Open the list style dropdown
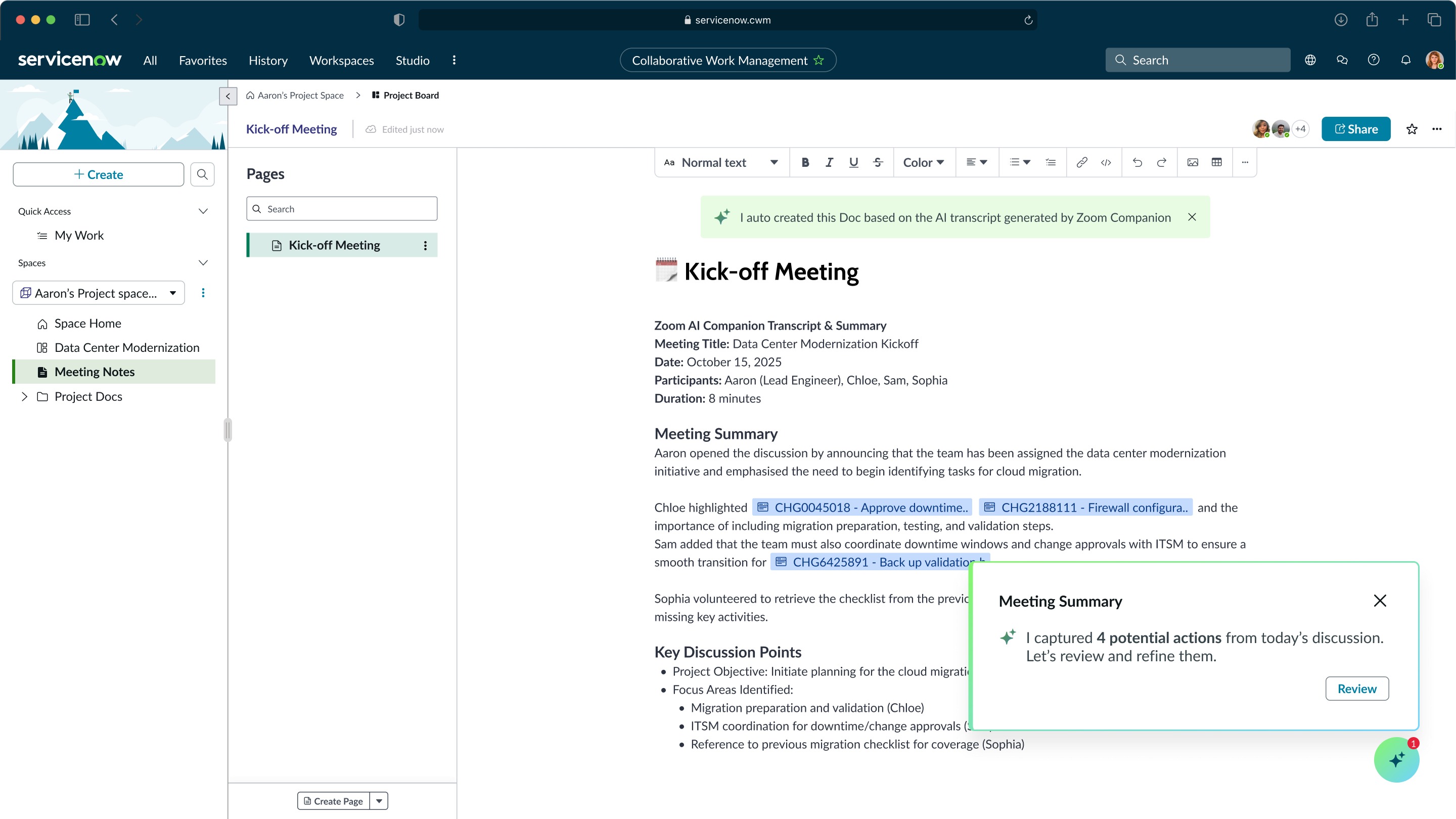 pyautogui.click(x=1020, y=163)
